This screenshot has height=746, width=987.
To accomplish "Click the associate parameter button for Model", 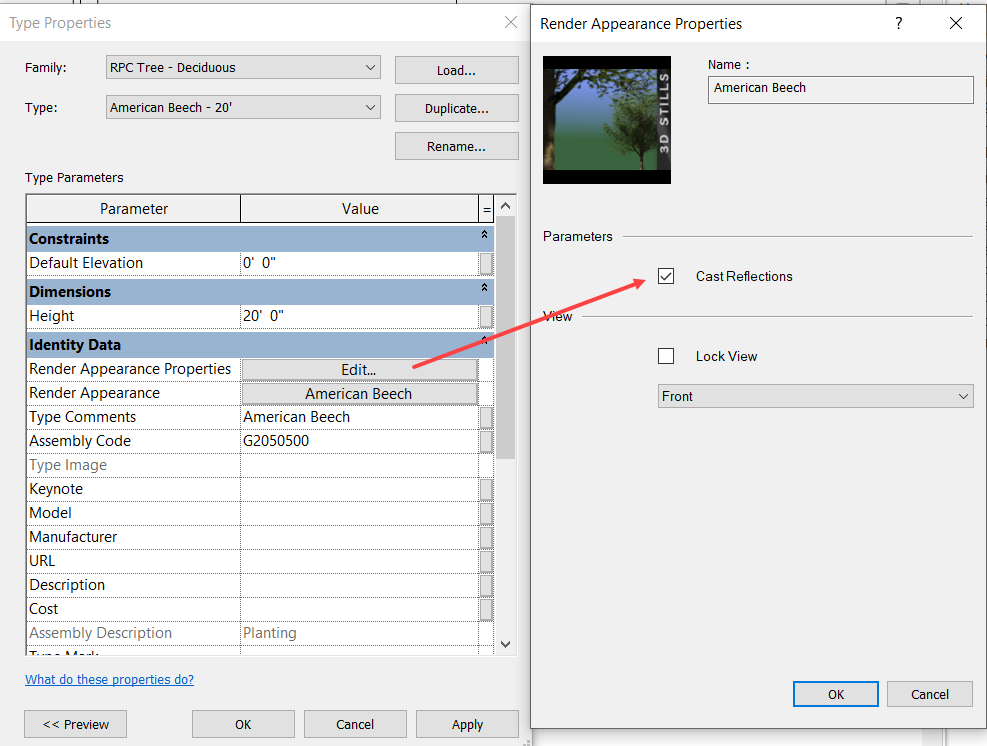I will tap(486, 513).
